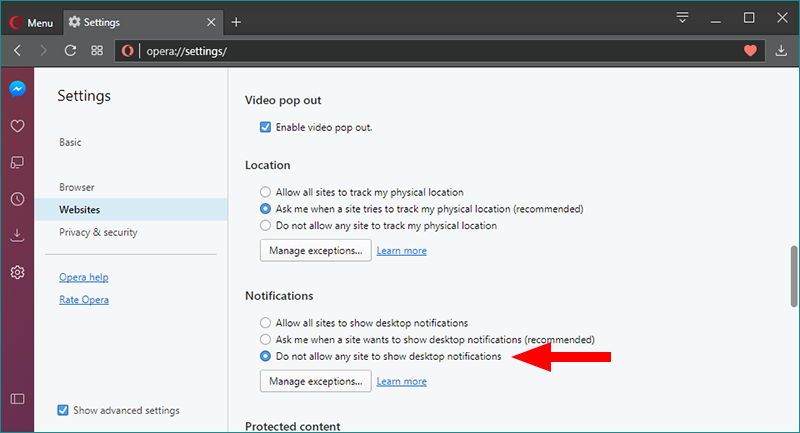
Task: Toggle sidebar panel icon at bottom
Action: (17, 399)
